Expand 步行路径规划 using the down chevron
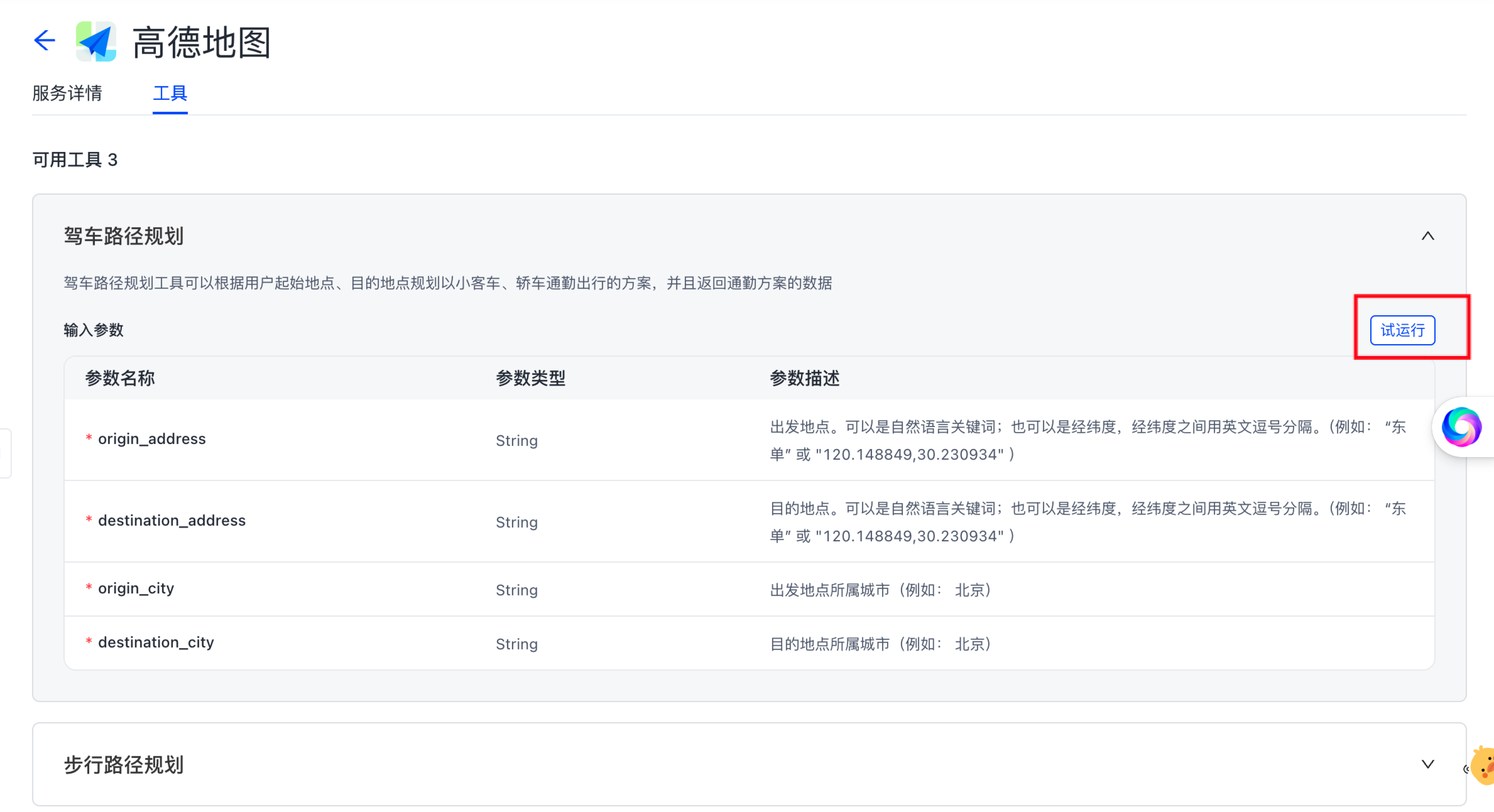 [1427, 764]
